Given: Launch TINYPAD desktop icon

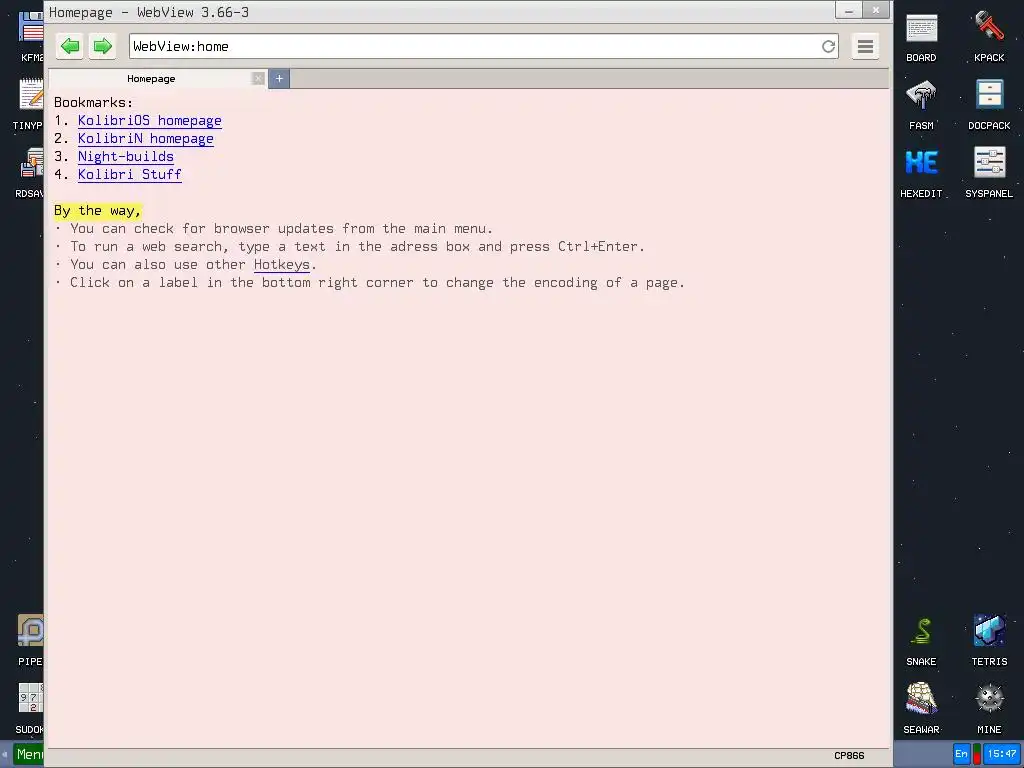Looking at the screenshot, I should click(x=29, y=105).
